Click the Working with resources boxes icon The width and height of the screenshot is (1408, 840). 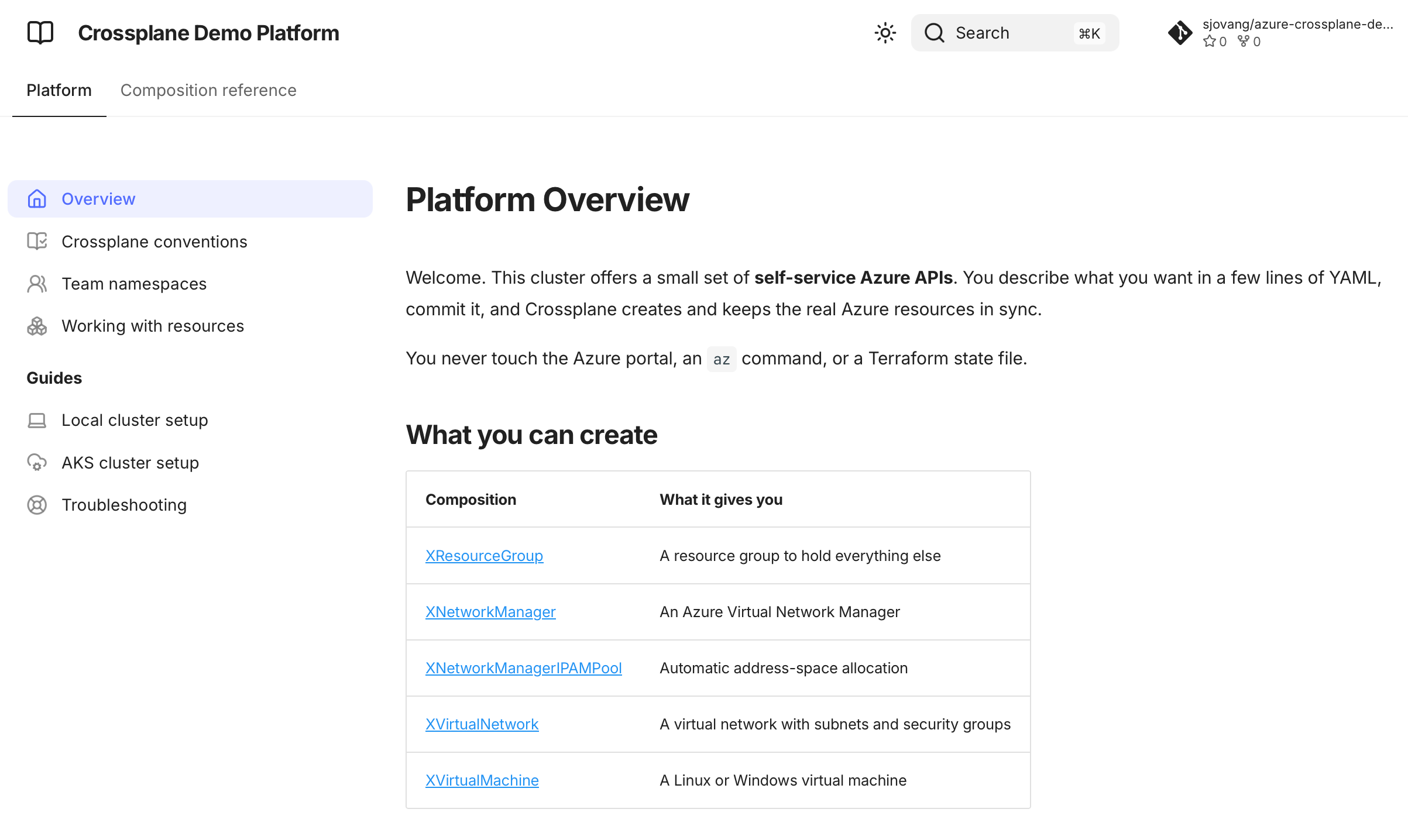tap(37, 326)
